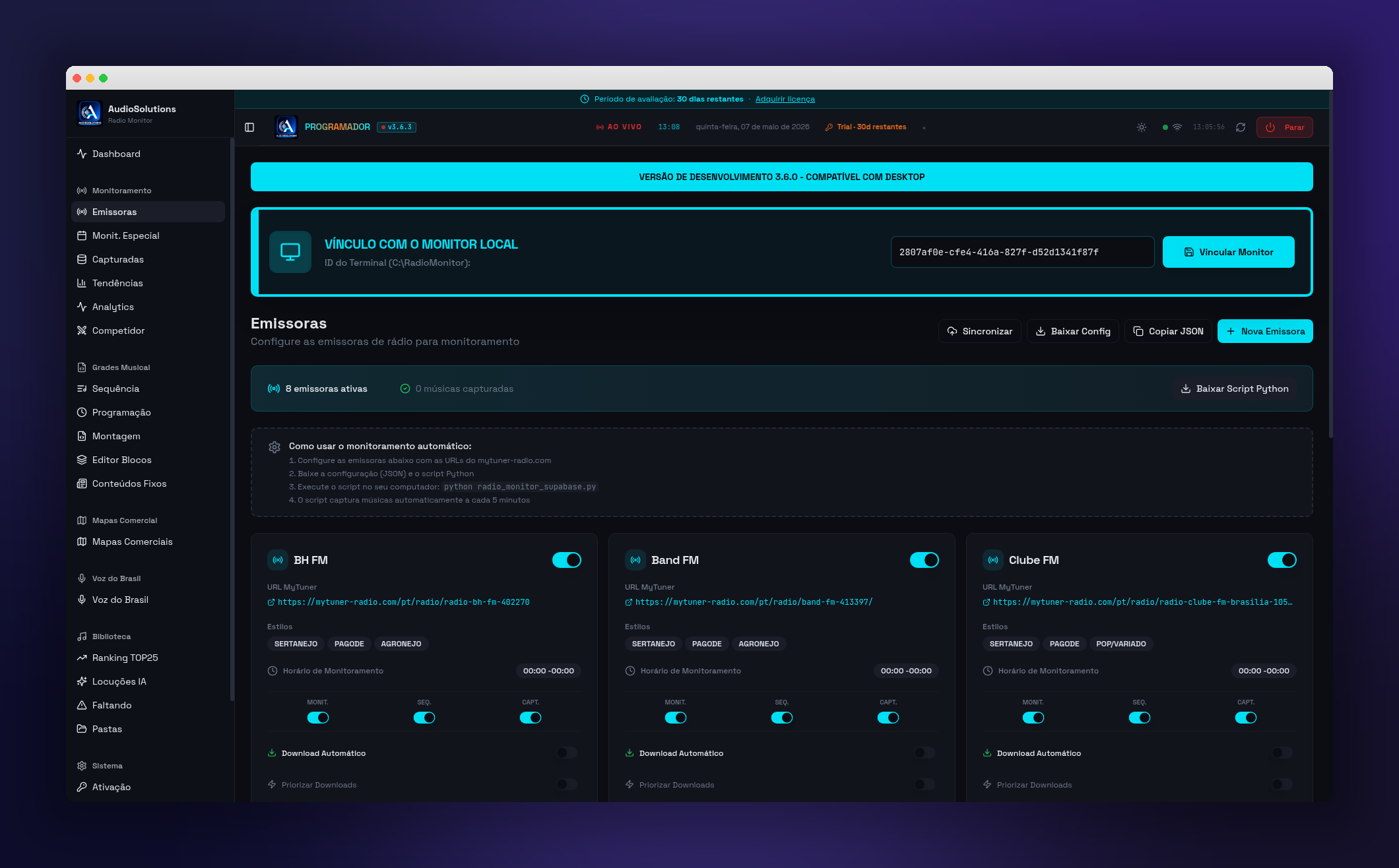Click the Parar power button

[x=1284, y=127]
